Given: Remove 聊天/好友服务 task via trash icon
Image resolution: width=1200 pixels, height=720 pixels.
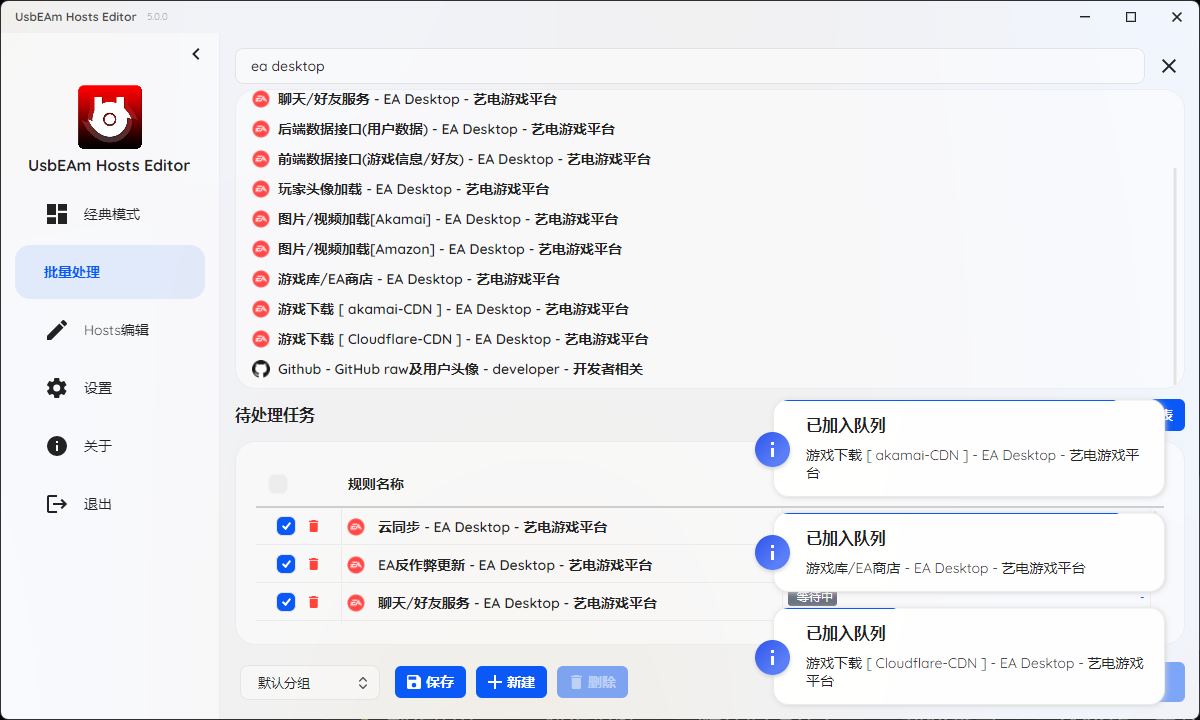Looking at the screenshot, I should coord(313,602).
